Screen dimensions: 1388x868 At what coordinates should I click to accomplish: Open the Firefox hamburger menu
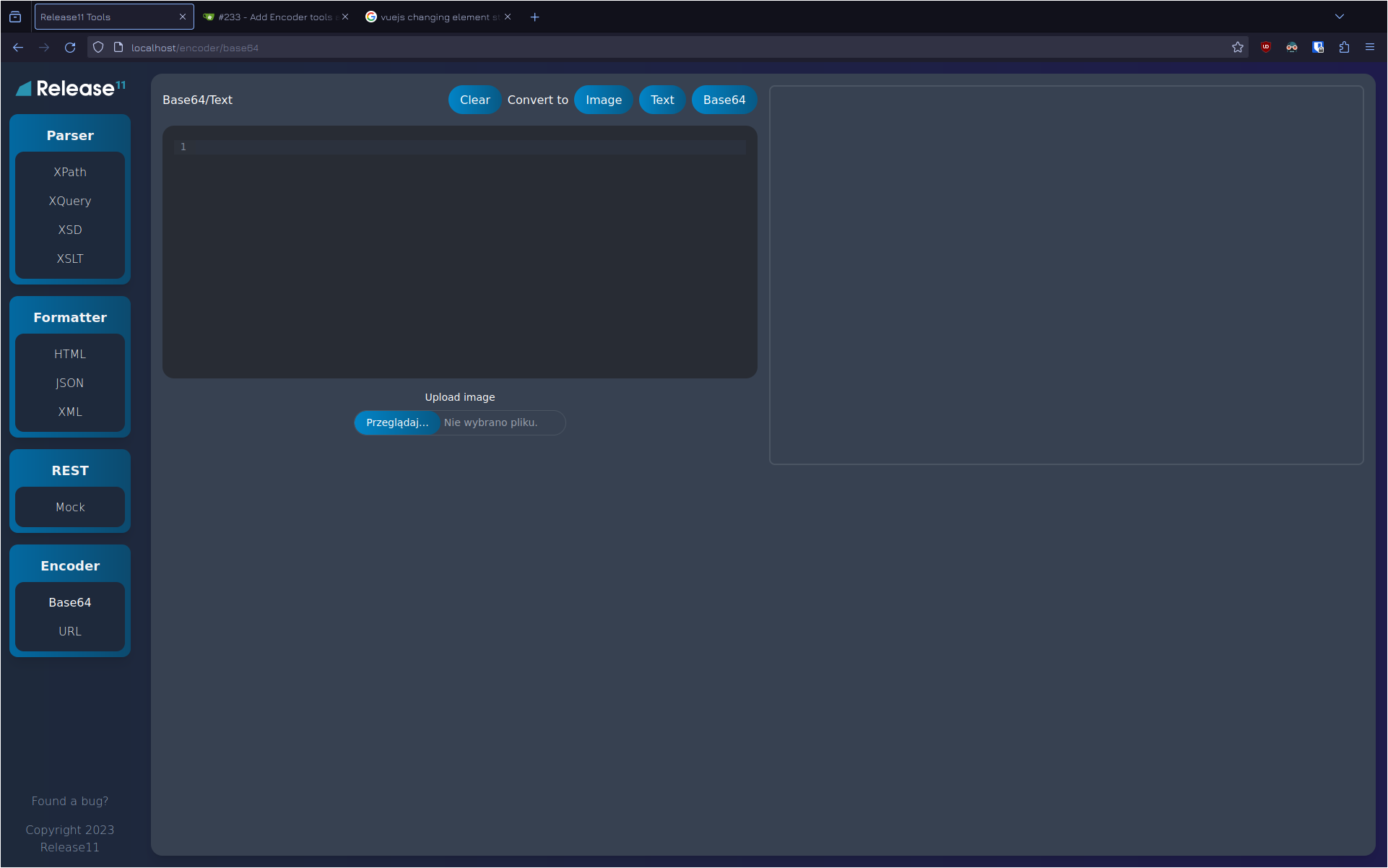click(x=1370, y=48)
